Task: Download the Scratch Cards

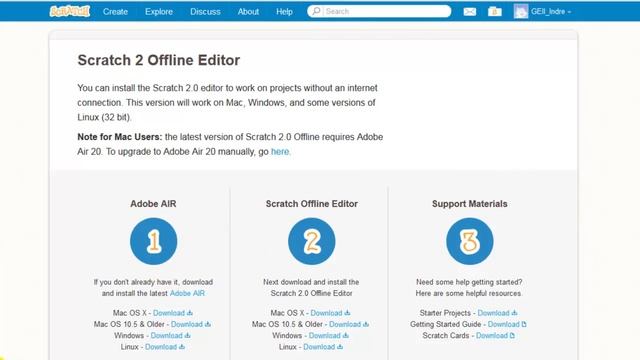Action: (495, 336)
